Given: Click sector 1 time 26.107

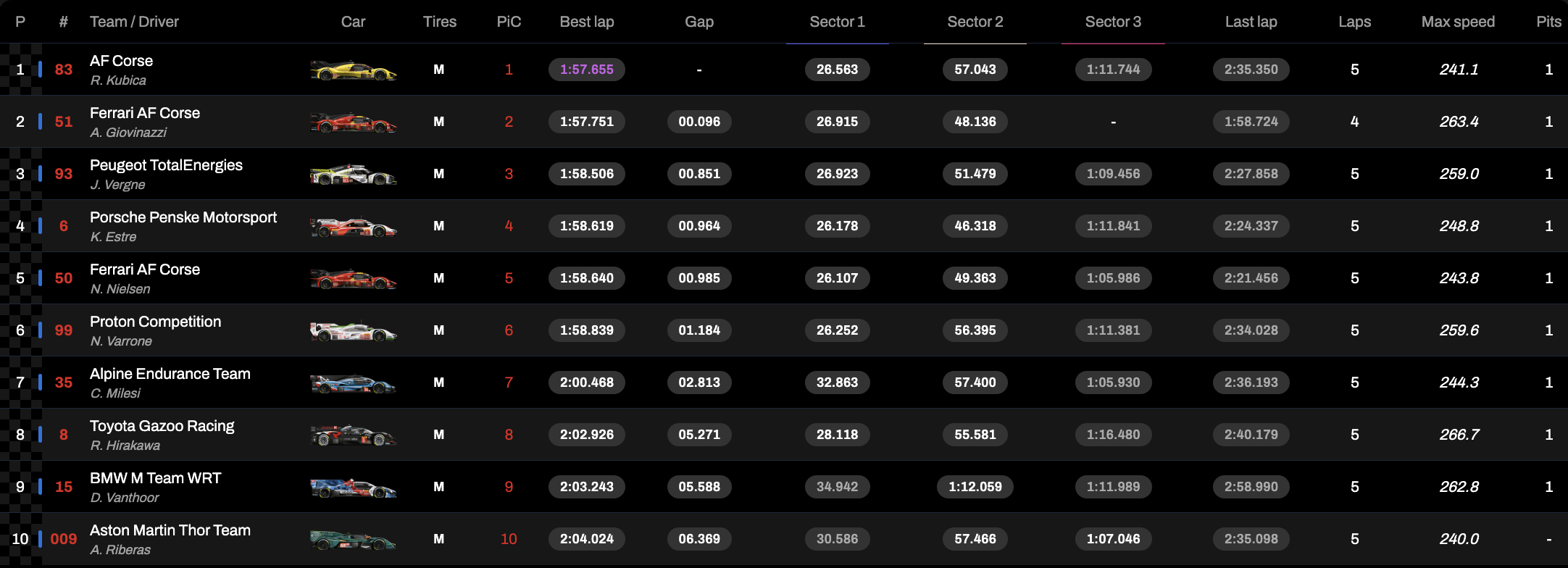Looking at the screenshot, I should pyautogui.click(x=837, y=278).
